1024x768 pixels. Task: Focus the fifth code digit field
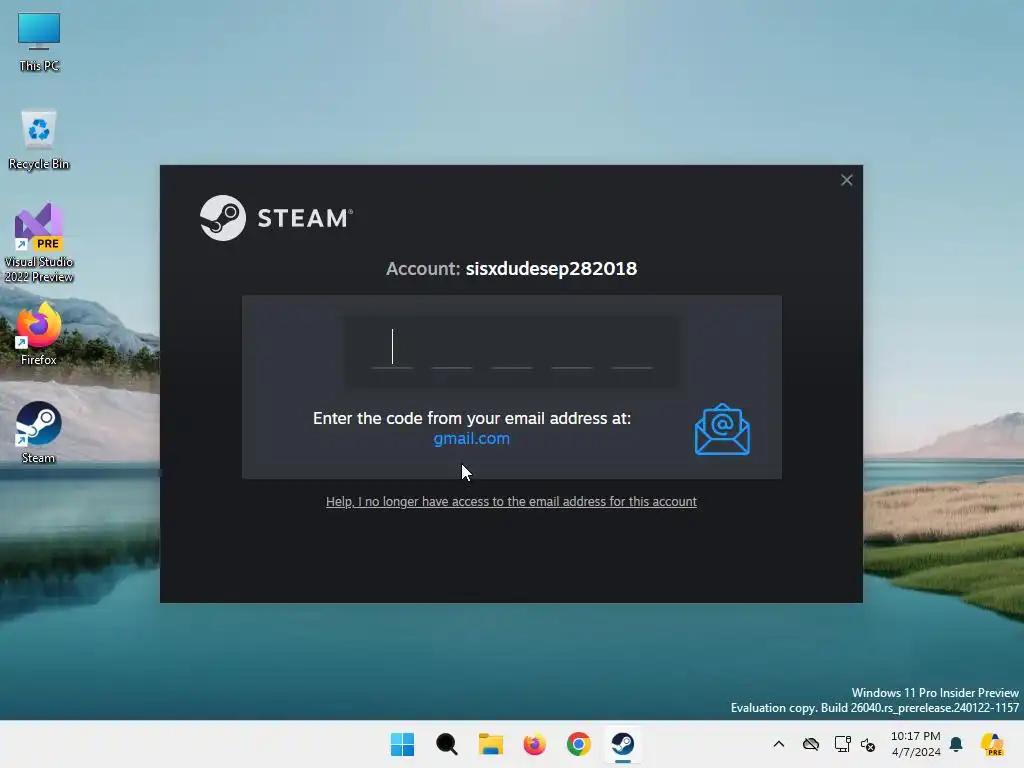tap(632, 349)
